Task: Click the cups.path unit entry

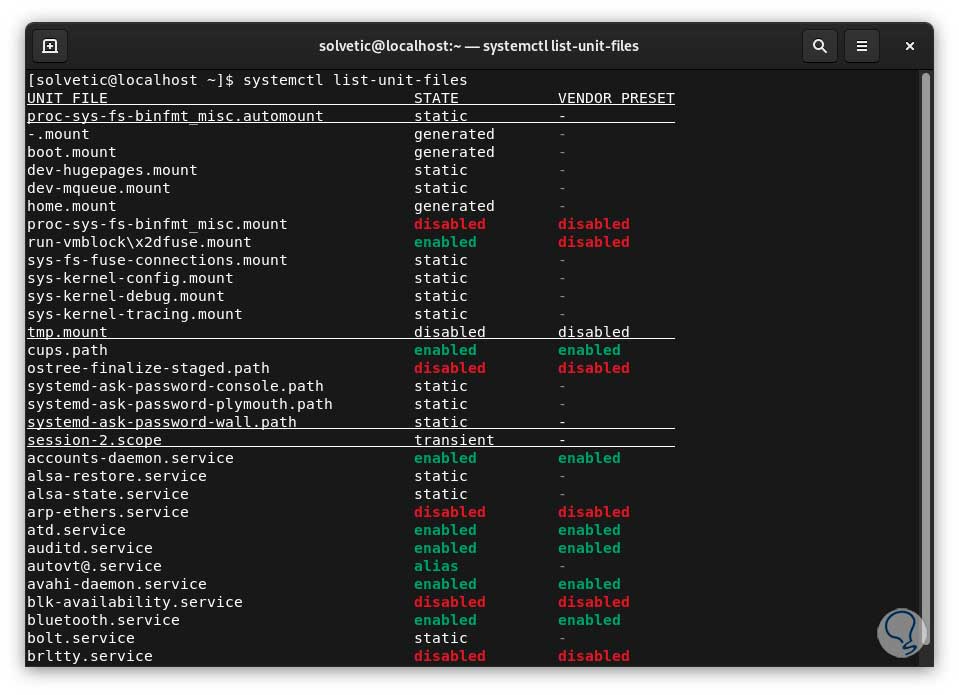Action: (67, 350)
